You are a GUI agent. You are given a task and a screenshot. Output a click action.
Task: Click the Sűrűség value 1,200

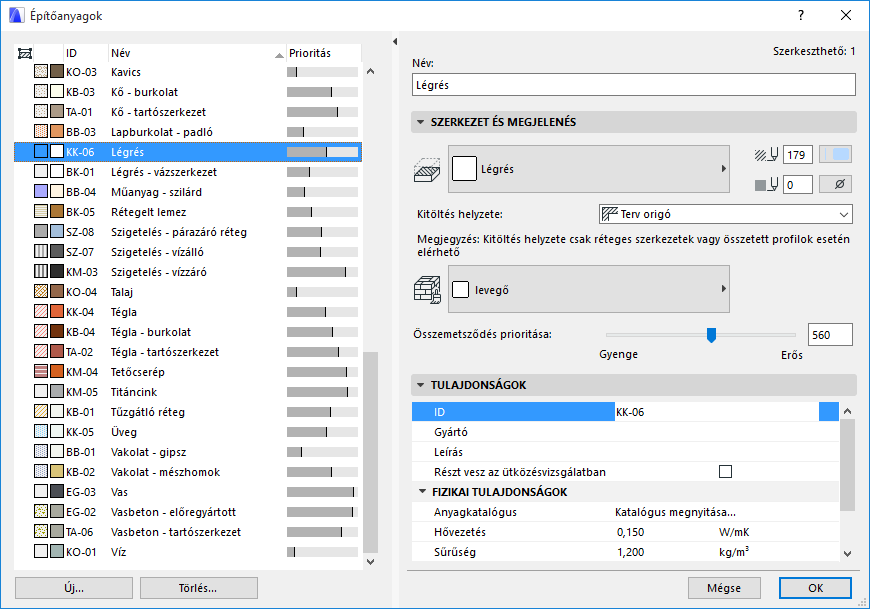click(x=630, y=552)
